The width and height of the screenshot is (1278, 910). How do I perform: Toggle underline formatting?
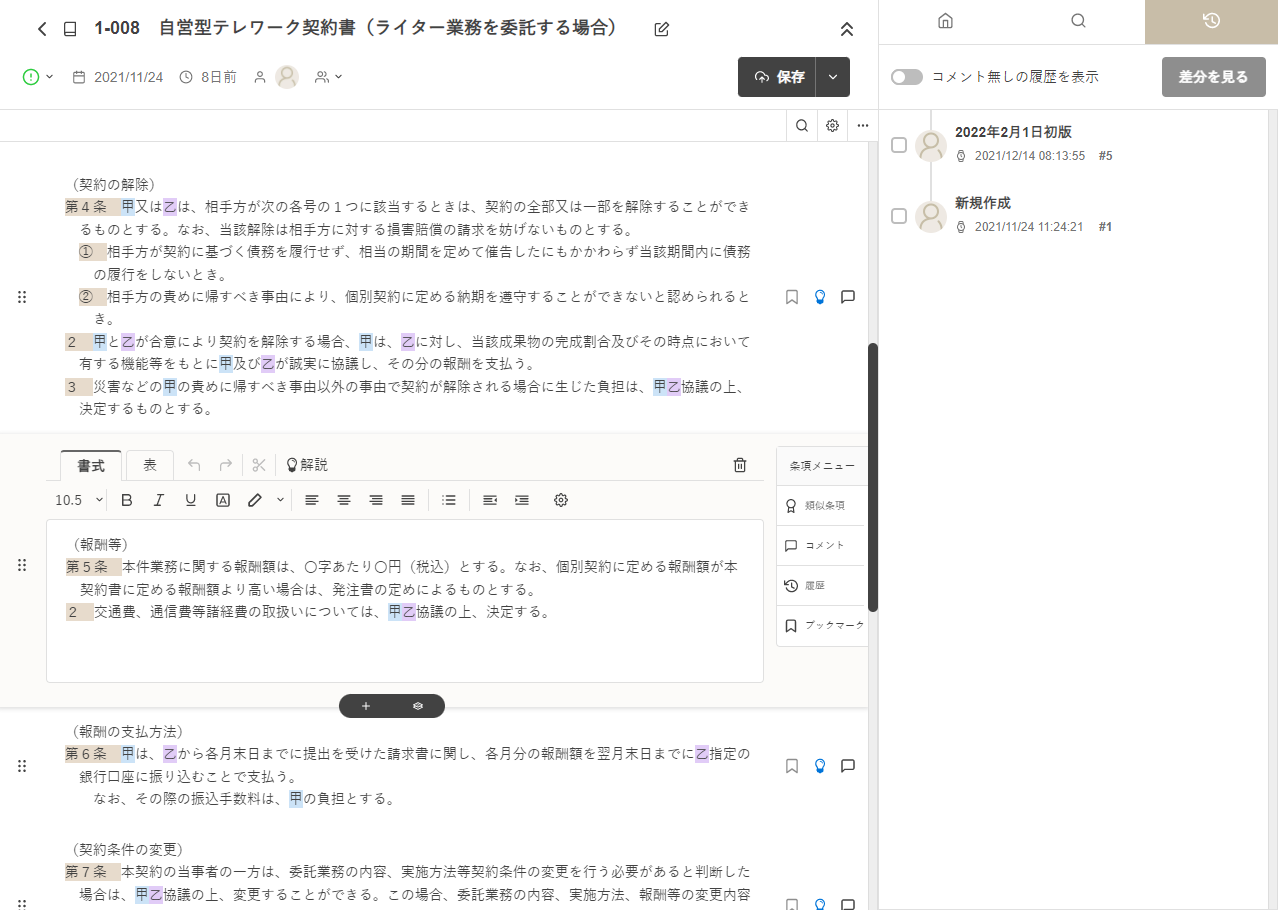click(x=190, y=500)
